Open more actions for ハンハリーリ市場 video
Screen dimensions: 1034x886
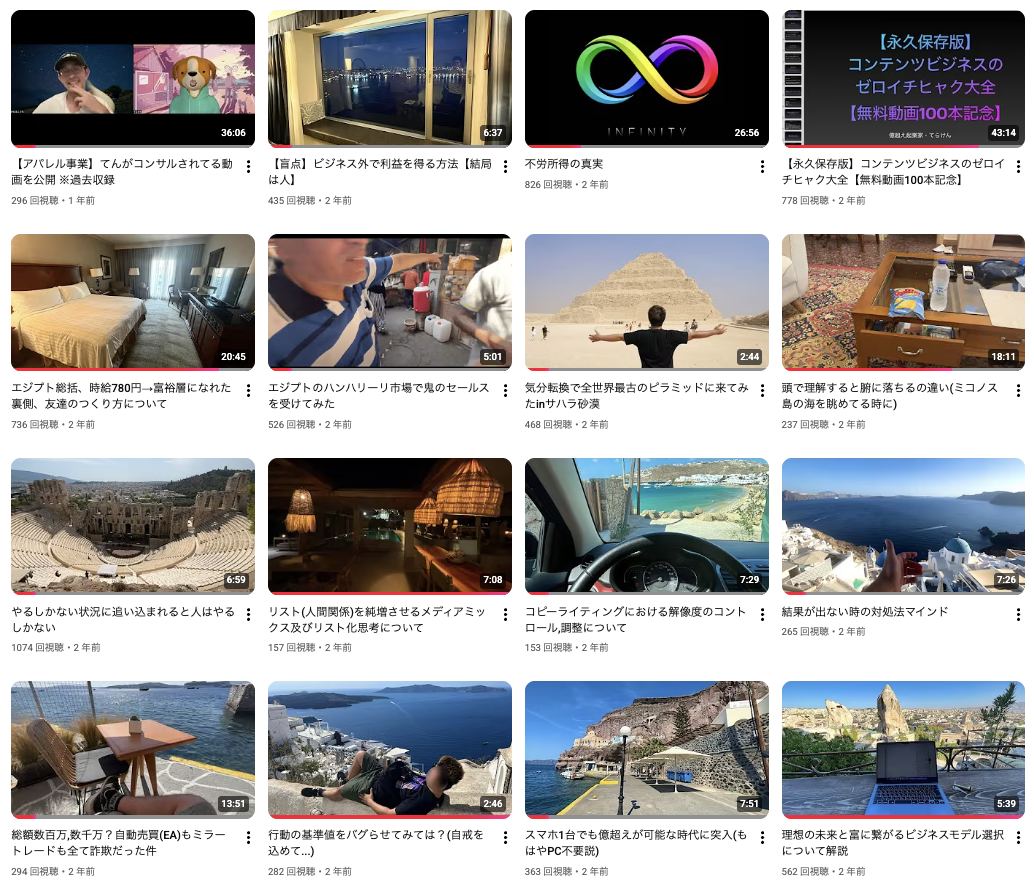point(505,391)
